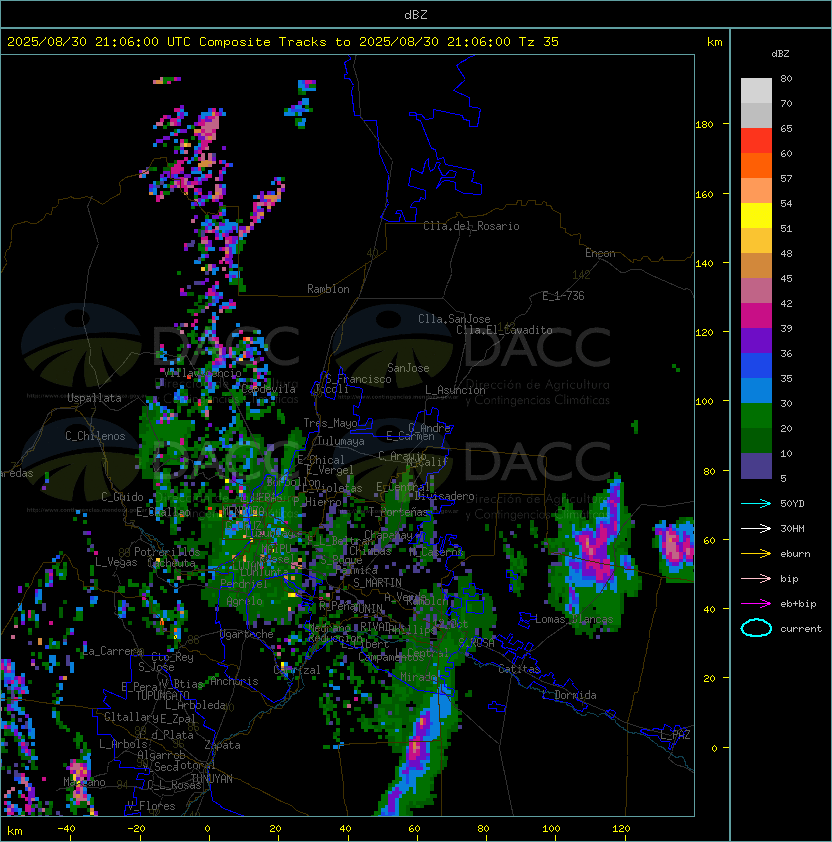Click the 'C_Chilenos' place label
The height and width of the screenshot is (842, 832).
click(x=95, y=436)
